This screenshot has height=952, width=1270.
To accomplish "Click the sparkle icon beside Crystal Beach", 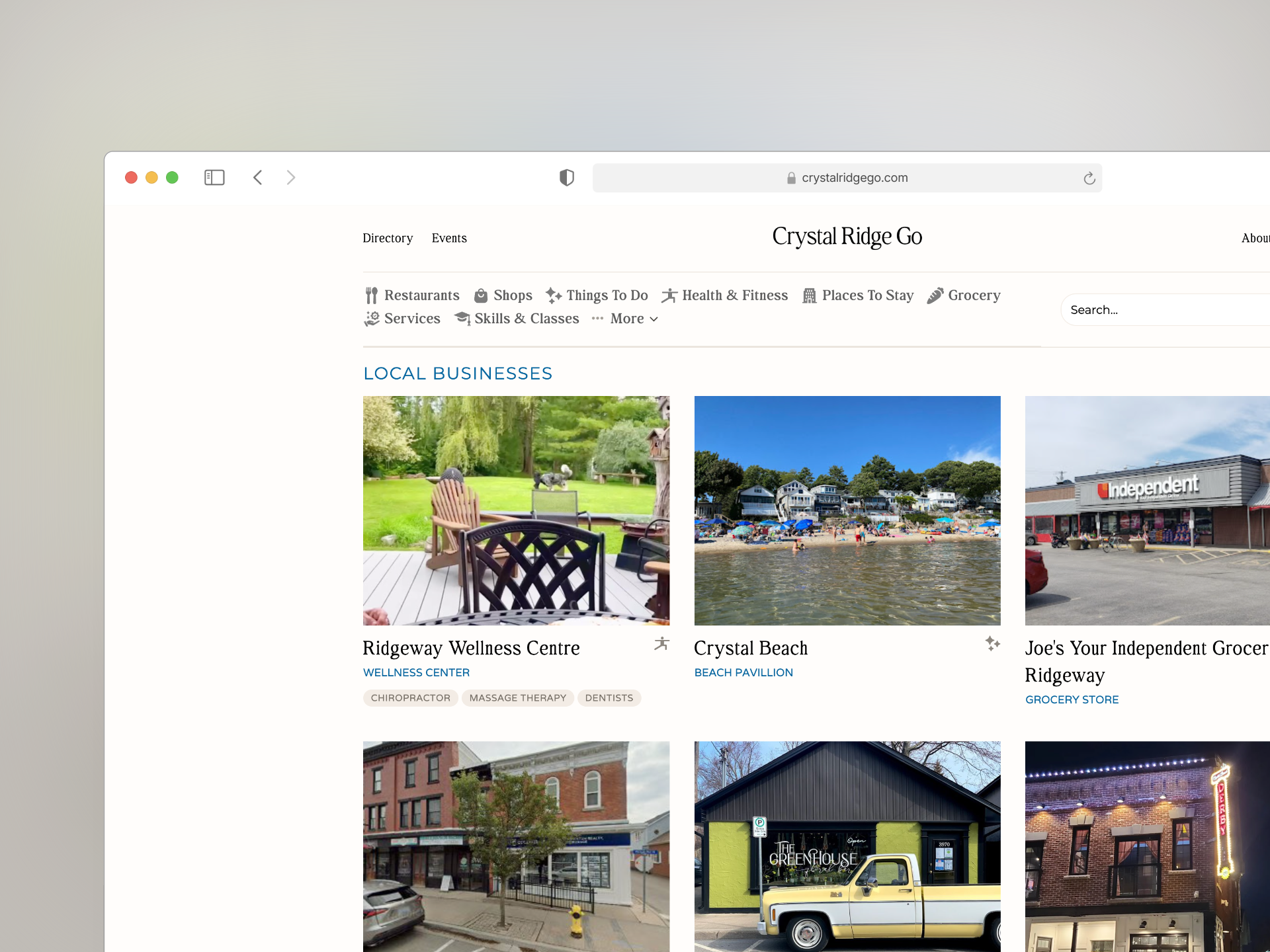I will pos(992,643).
